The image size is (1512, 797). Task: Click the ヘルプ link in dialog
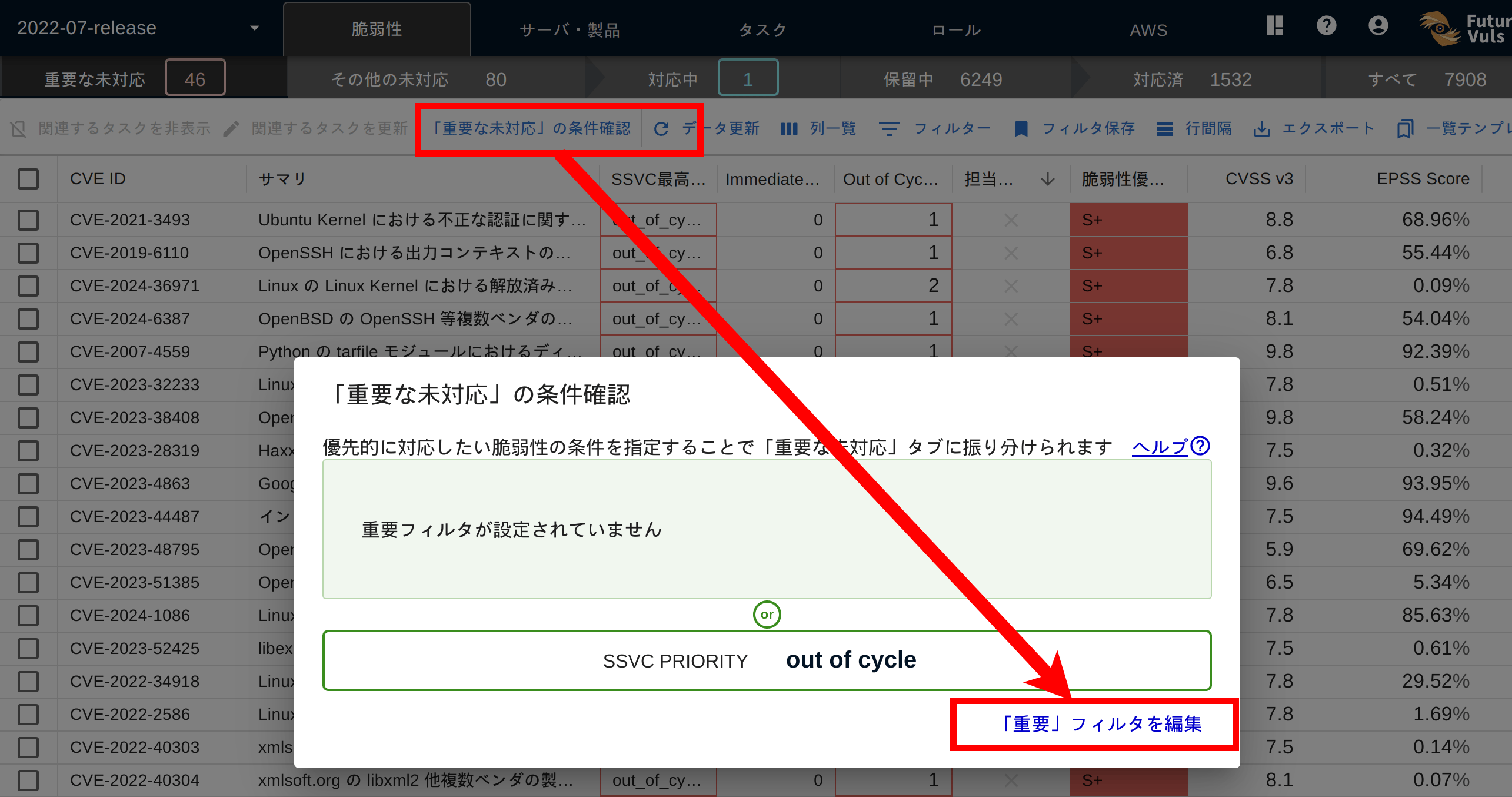[1160, 447]
